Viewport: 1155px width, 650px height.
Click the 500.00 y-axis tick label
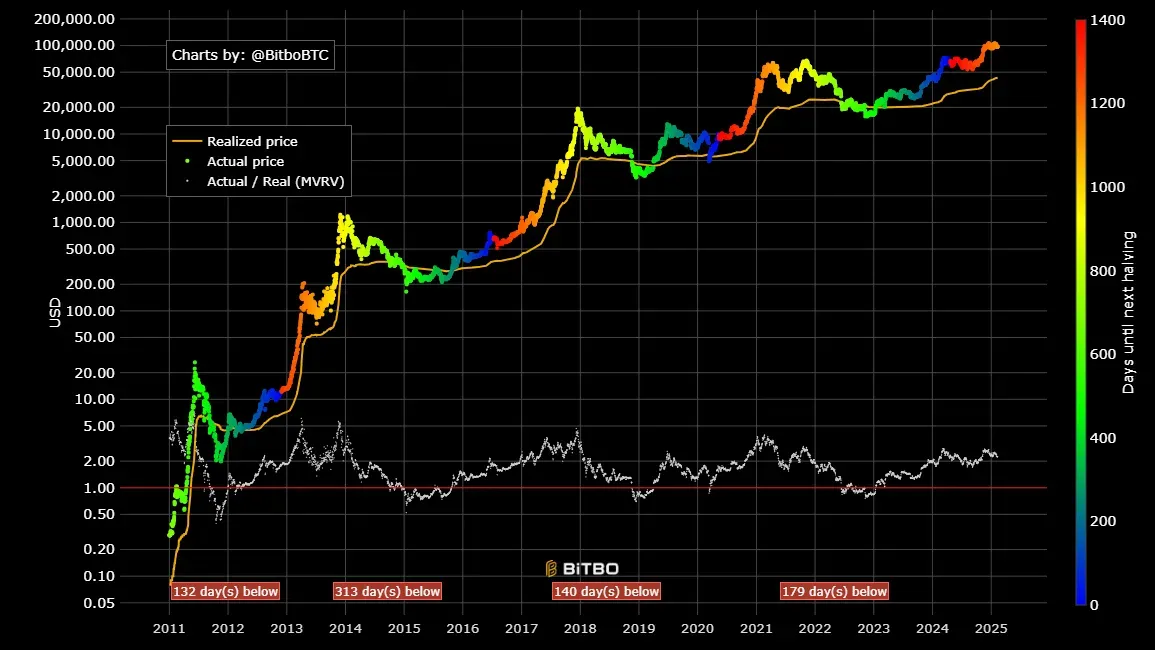[91, 249]
